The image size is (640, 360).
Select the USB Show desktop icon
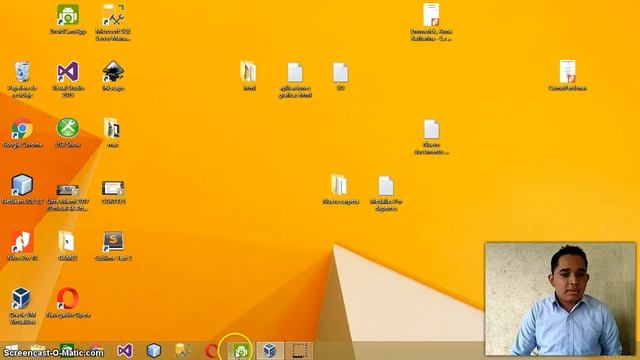68,133
